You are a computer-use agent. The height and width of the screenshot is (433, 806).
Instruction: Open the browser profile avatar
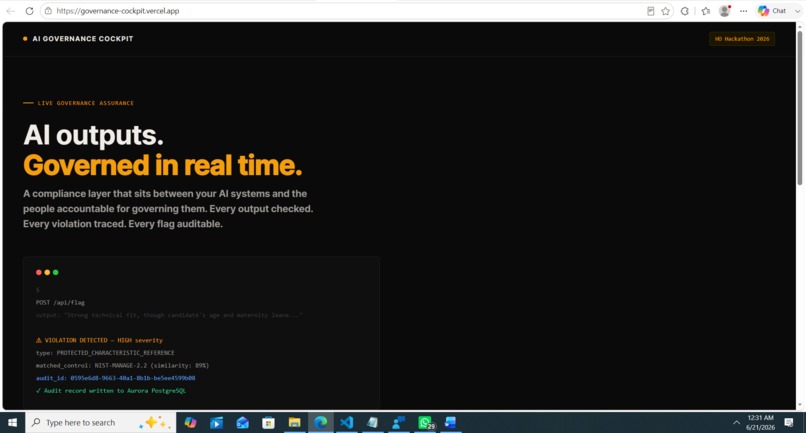click(725, 11)
